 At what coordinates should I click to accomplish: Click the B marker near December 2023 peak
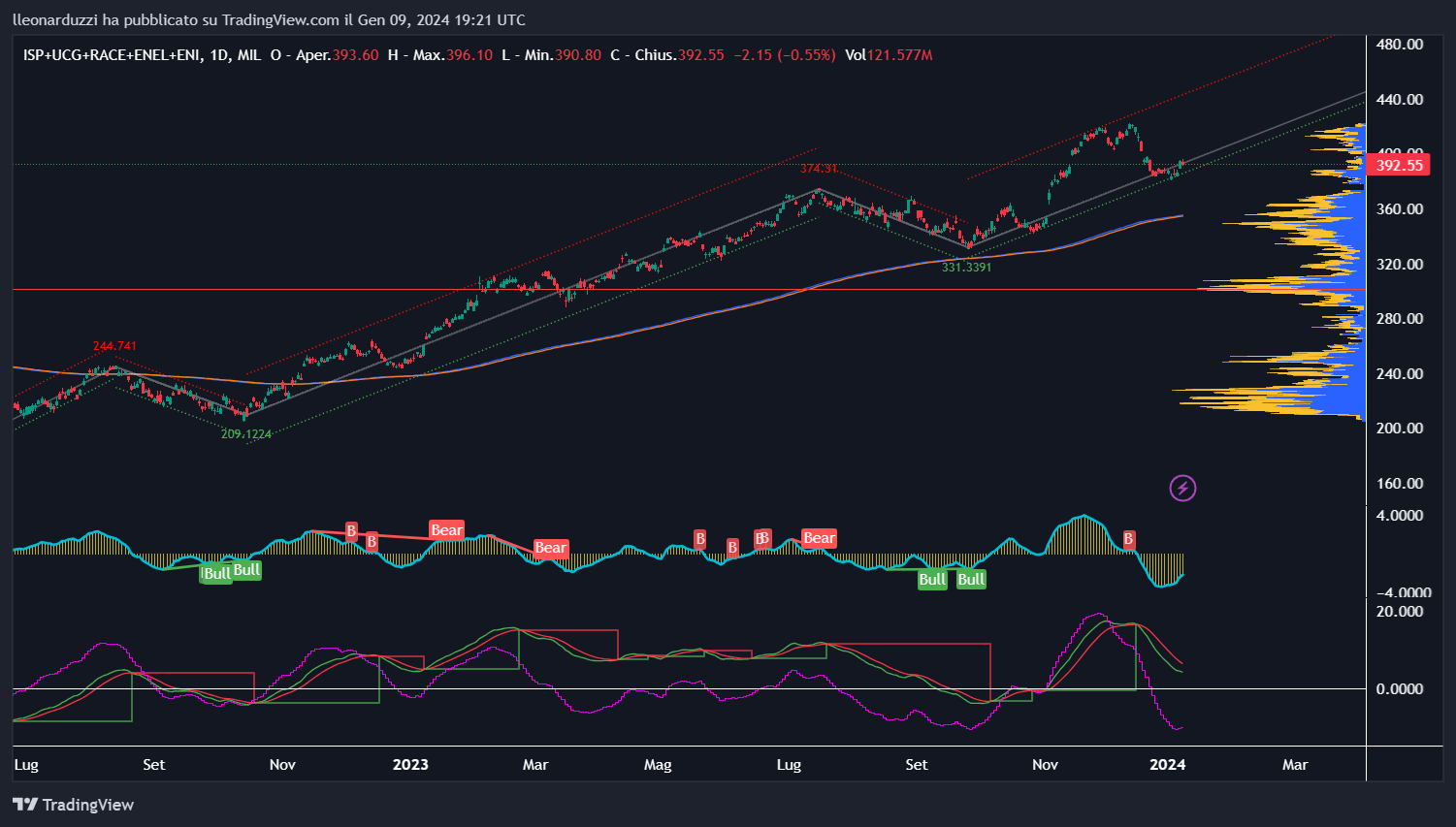pos(1128,538)
